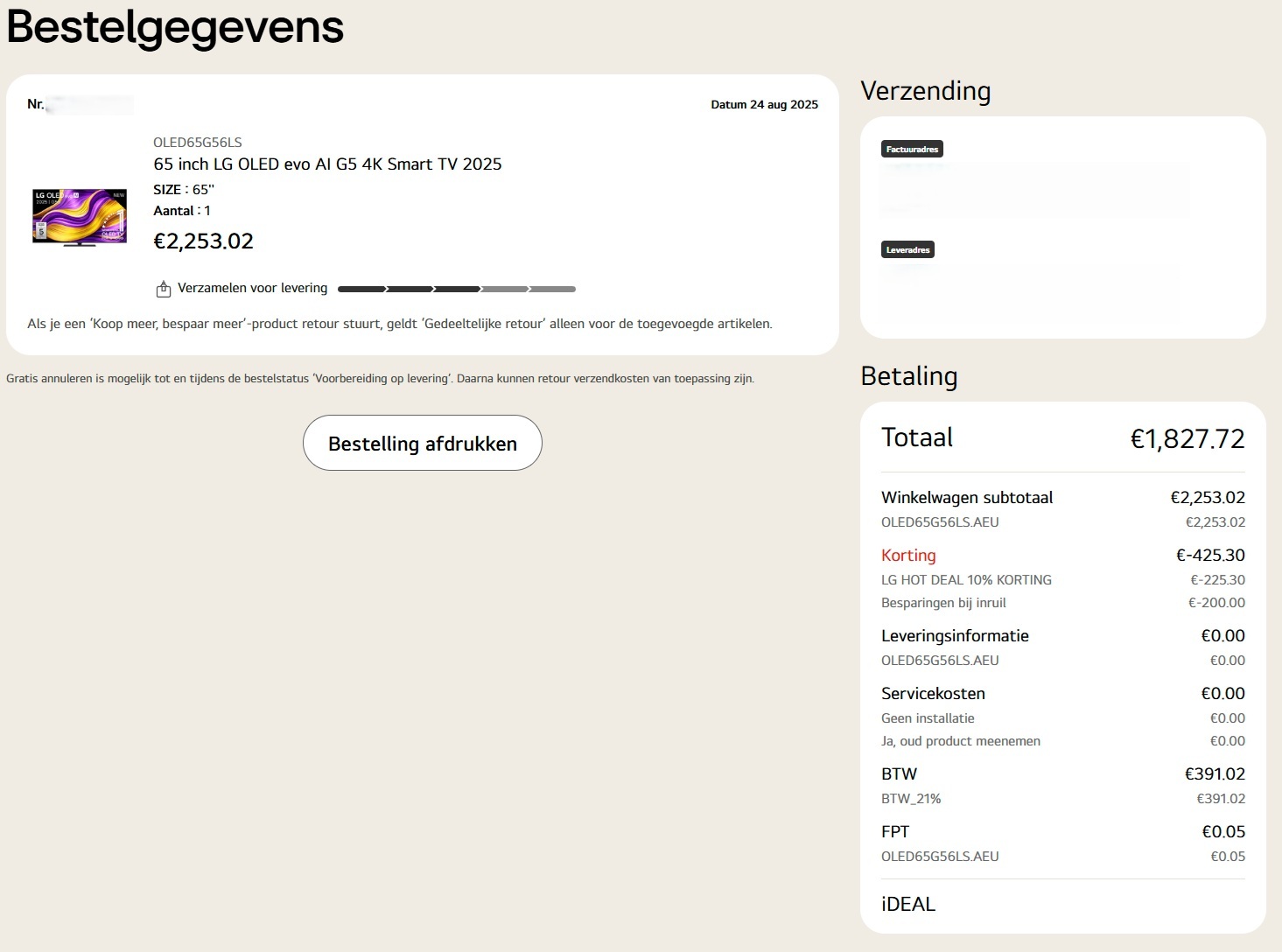Image resolution: width=1282 pixels, height=952 pixels.
Task: Click "OLED65G56LS.AEU" under "Leveringsinformatie"
Action: (x=940, y=660)
